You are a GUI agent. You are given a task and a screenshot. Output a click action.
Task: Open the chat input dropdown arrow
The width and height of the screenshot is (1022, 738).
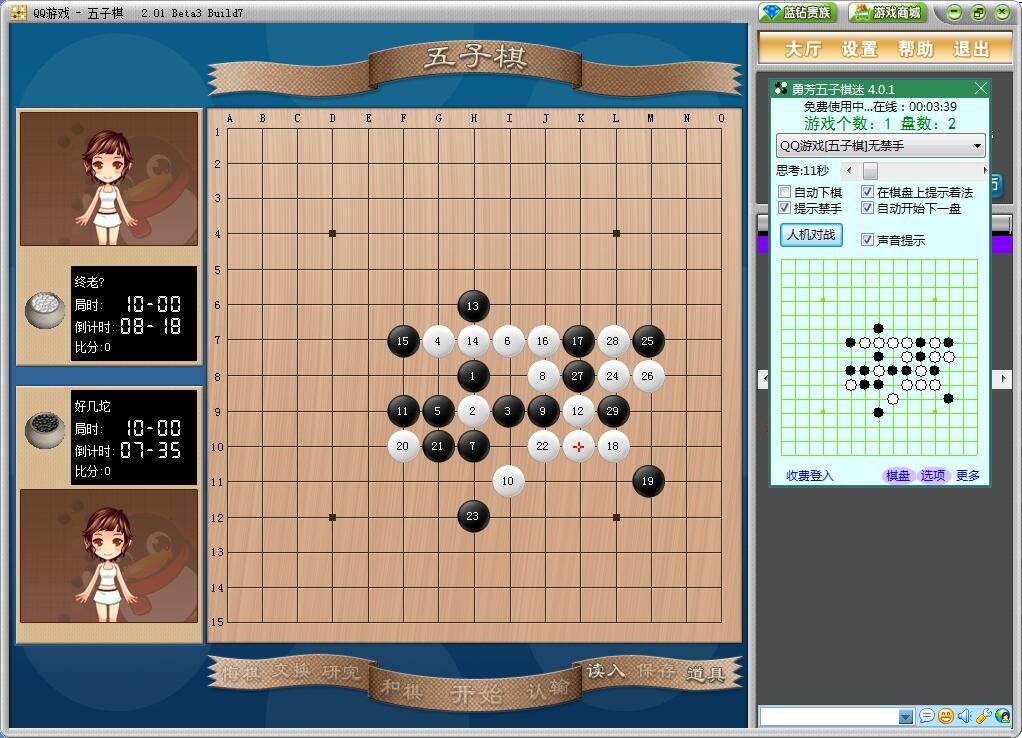905,716
